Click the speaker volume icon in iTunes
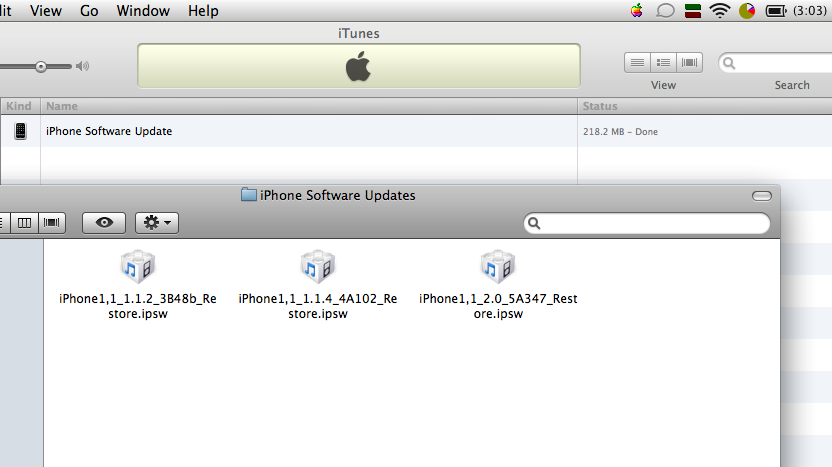 (82, 66)
